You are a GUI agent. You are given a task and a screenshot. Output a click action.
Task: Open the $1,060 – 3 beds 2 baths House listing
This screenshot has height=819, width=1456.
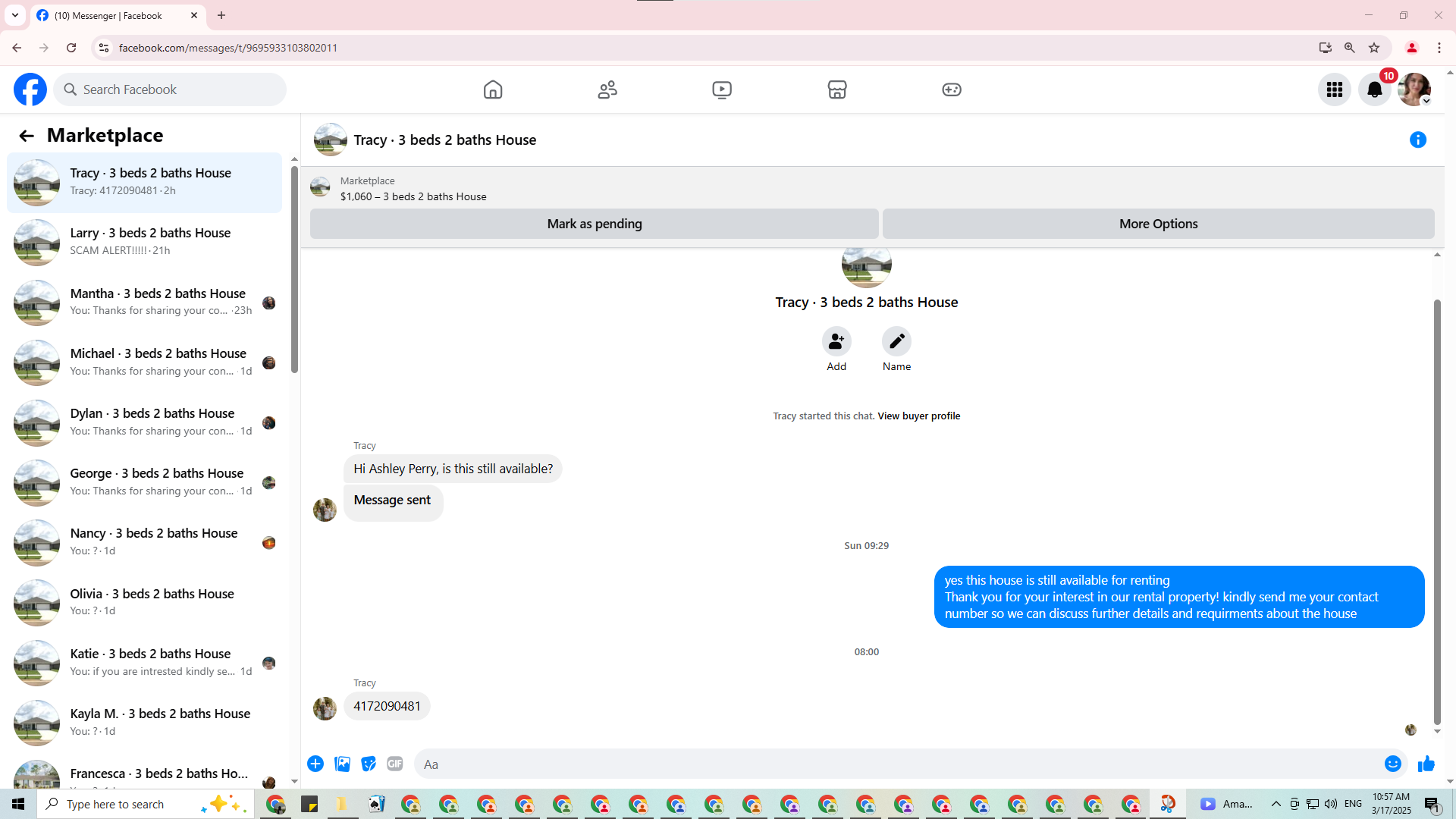413,196
